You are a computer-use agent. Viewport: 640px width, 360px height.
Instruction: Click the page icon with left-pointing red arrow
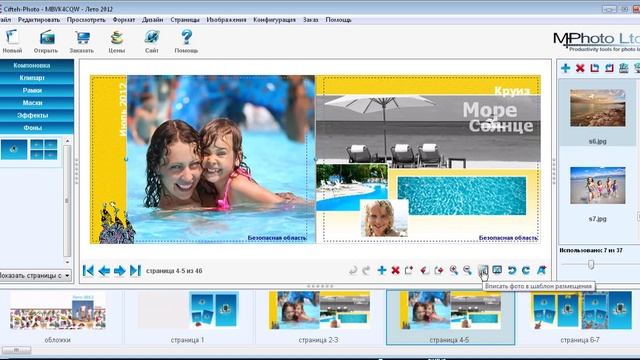[x=424, y=270]
